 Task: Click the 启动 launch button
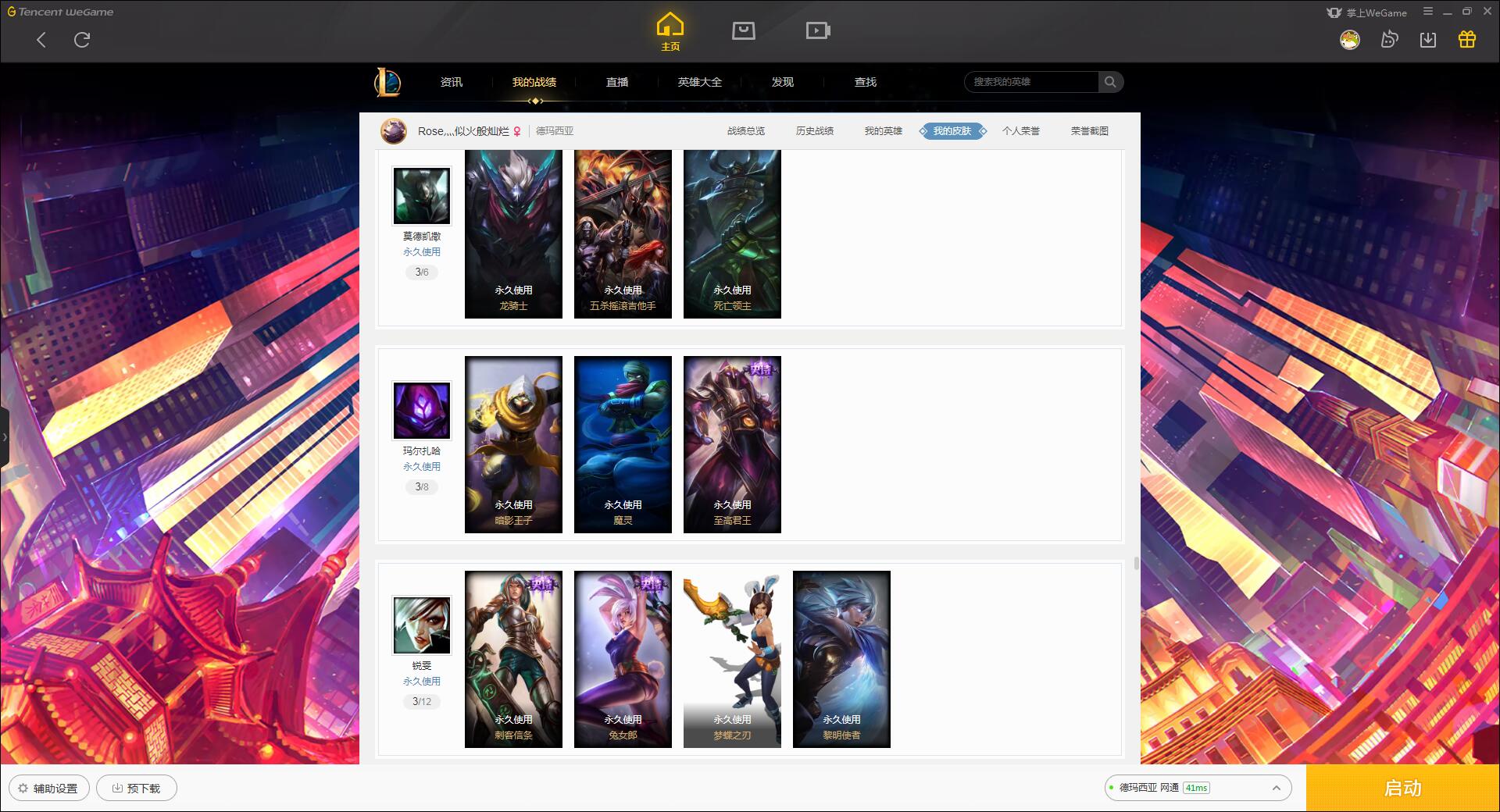click(x=1403, y=788)
